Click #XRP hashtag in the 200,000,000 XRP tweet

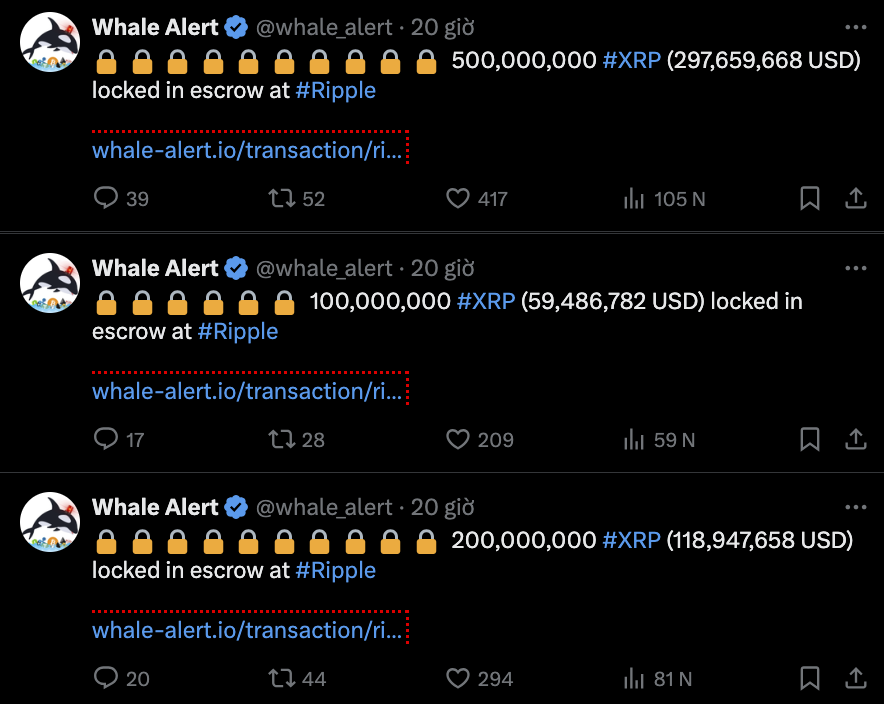pos(631,540)
